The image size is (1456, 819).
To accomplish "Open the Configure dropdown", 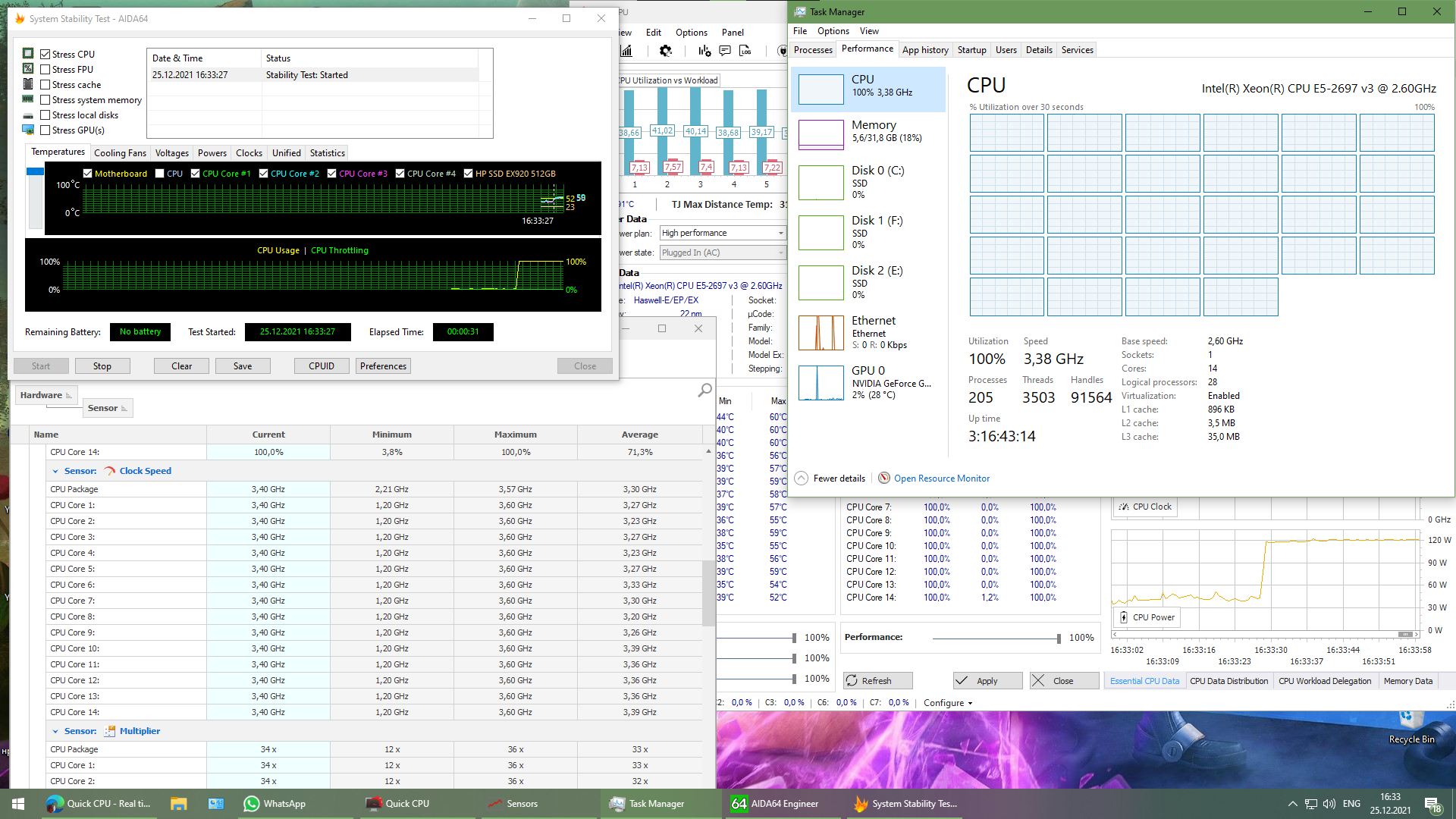I will [x=947, y=703].
